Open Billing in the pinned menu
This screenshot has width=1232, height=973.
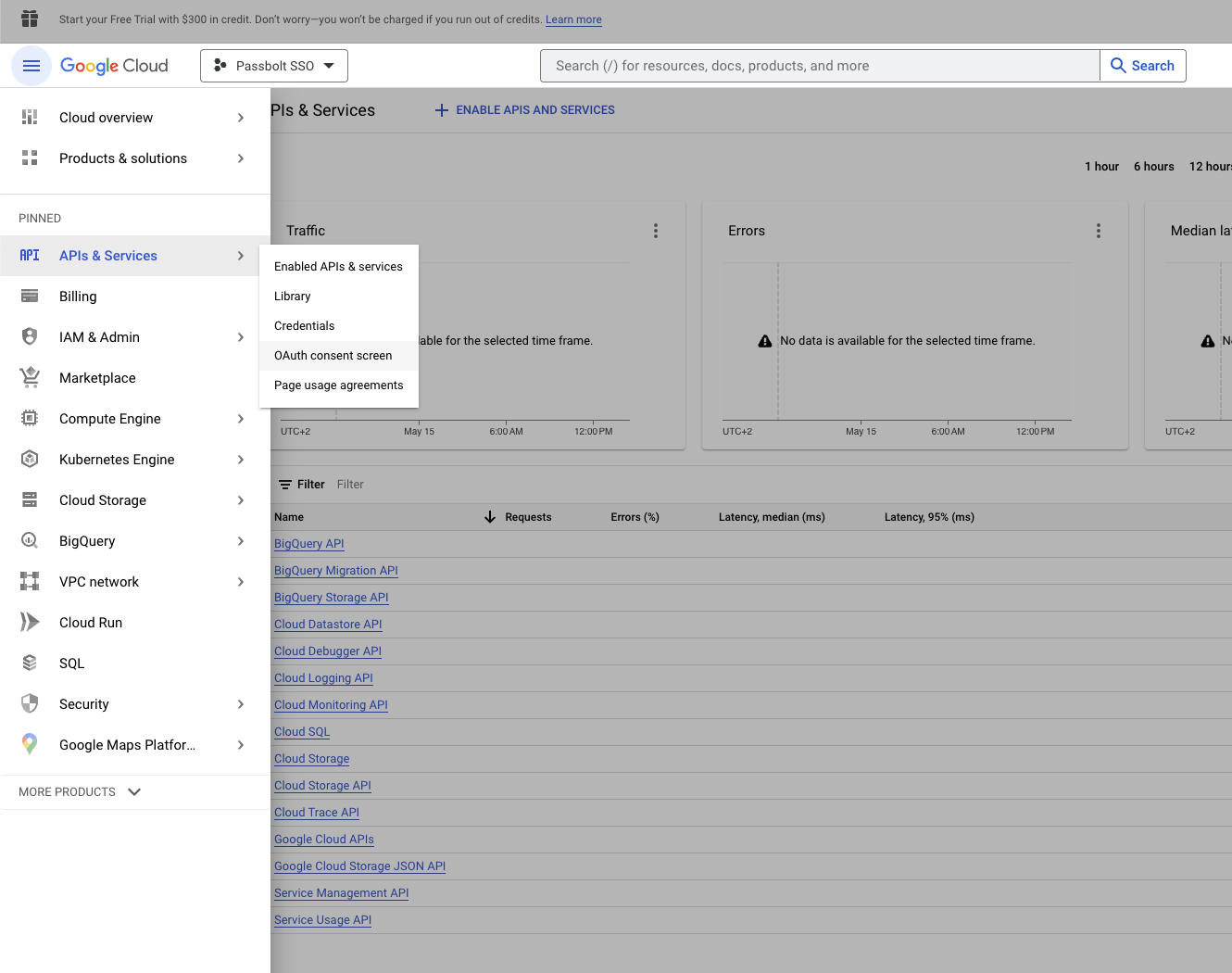coord(135,297)
